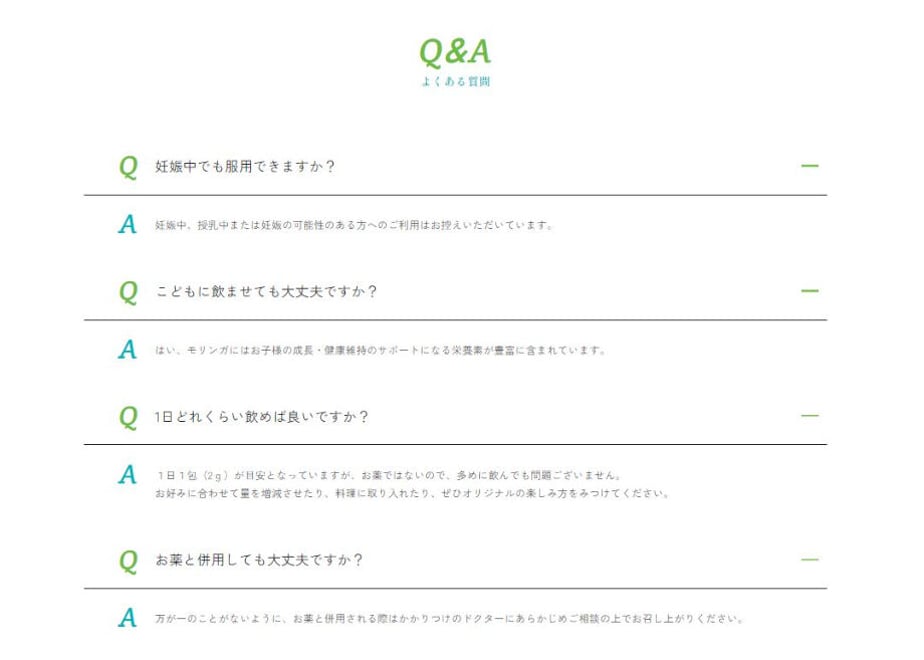
Task: Click the Q&A page heading
Action: point(455,52)
